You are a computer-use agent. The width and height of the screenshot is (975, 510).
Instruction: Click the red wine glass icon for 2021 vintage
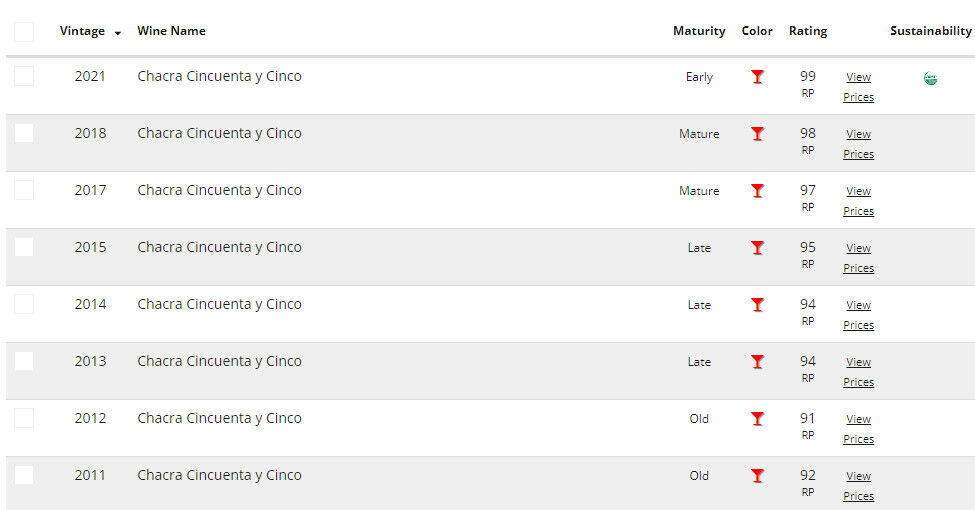[757, 77]
